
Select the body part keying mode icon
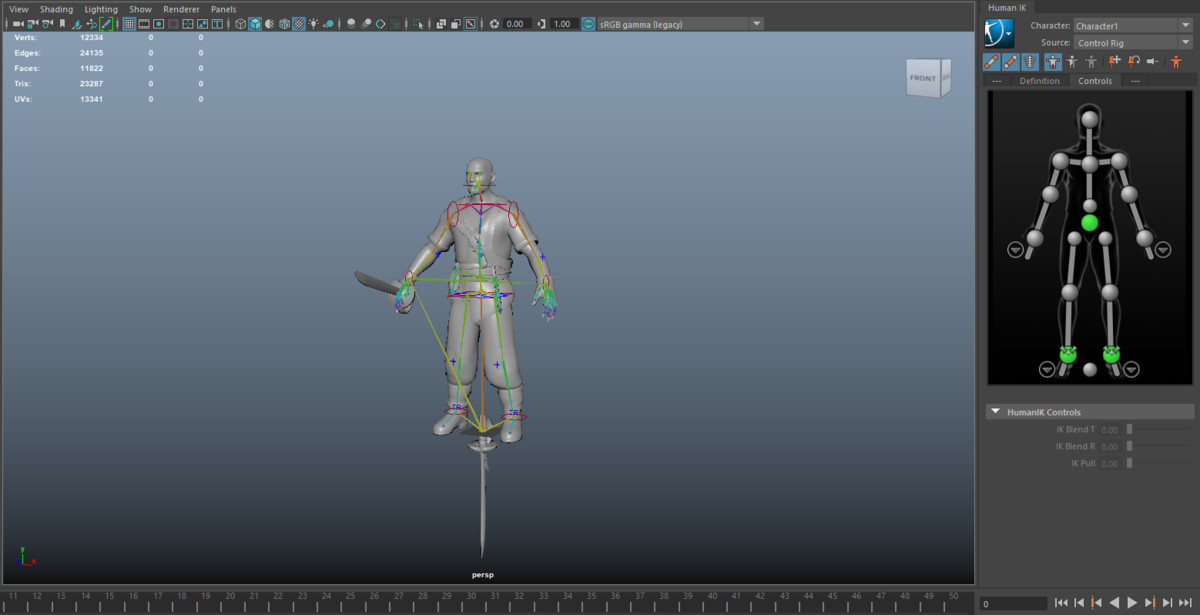pyautogui.click(x=1072, y=61)
